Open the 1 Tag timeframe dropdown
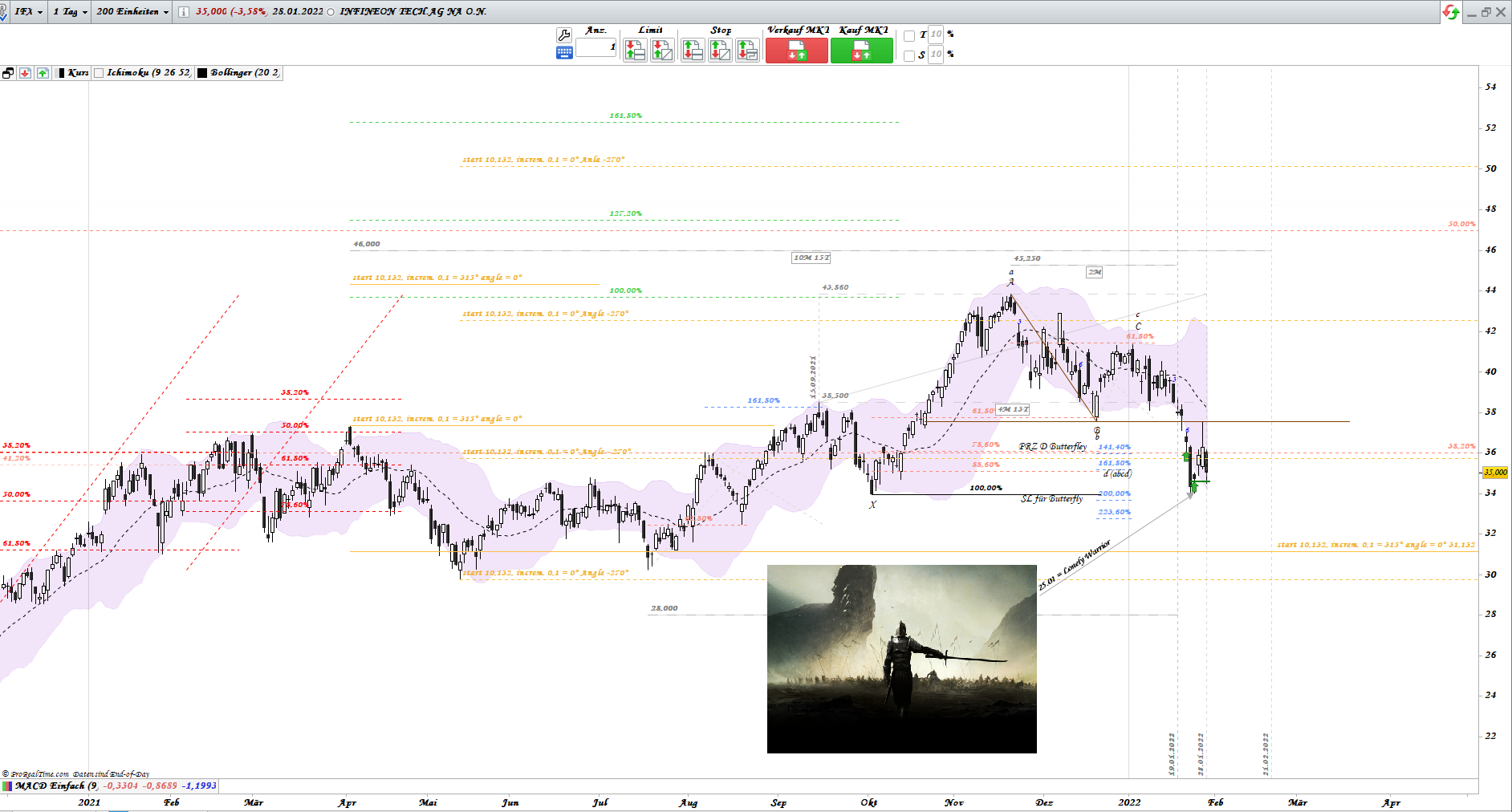 click(84, 12)
